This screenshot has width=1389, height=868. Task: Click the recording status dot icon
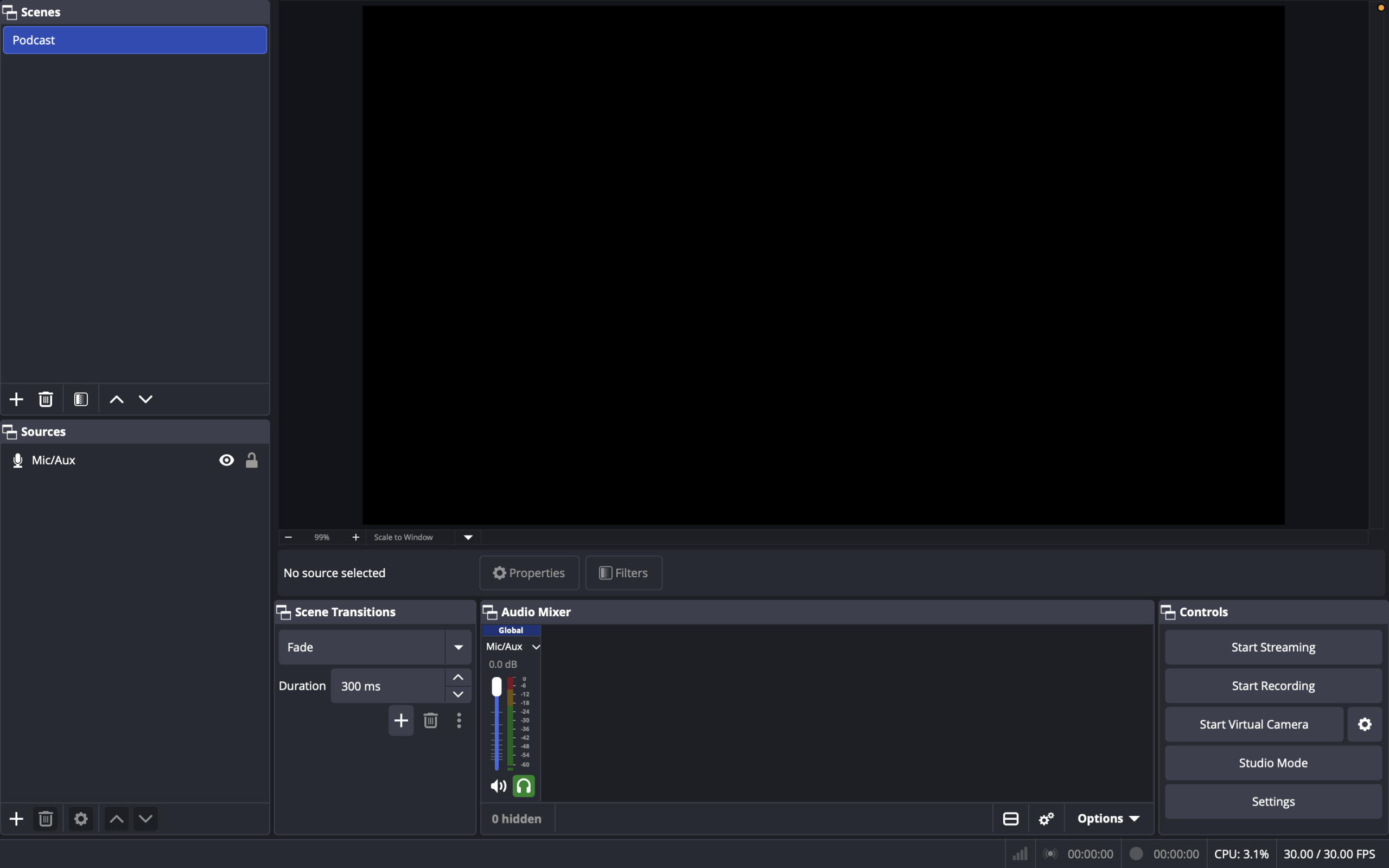pyautogui.click(x=1136, y=854)
